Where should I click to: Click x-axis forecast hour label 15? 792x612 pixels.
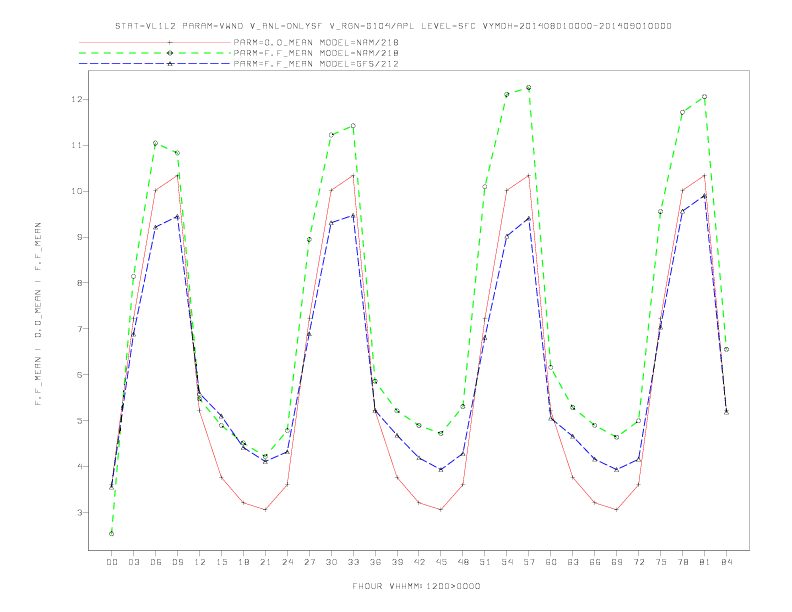point(221,562)
